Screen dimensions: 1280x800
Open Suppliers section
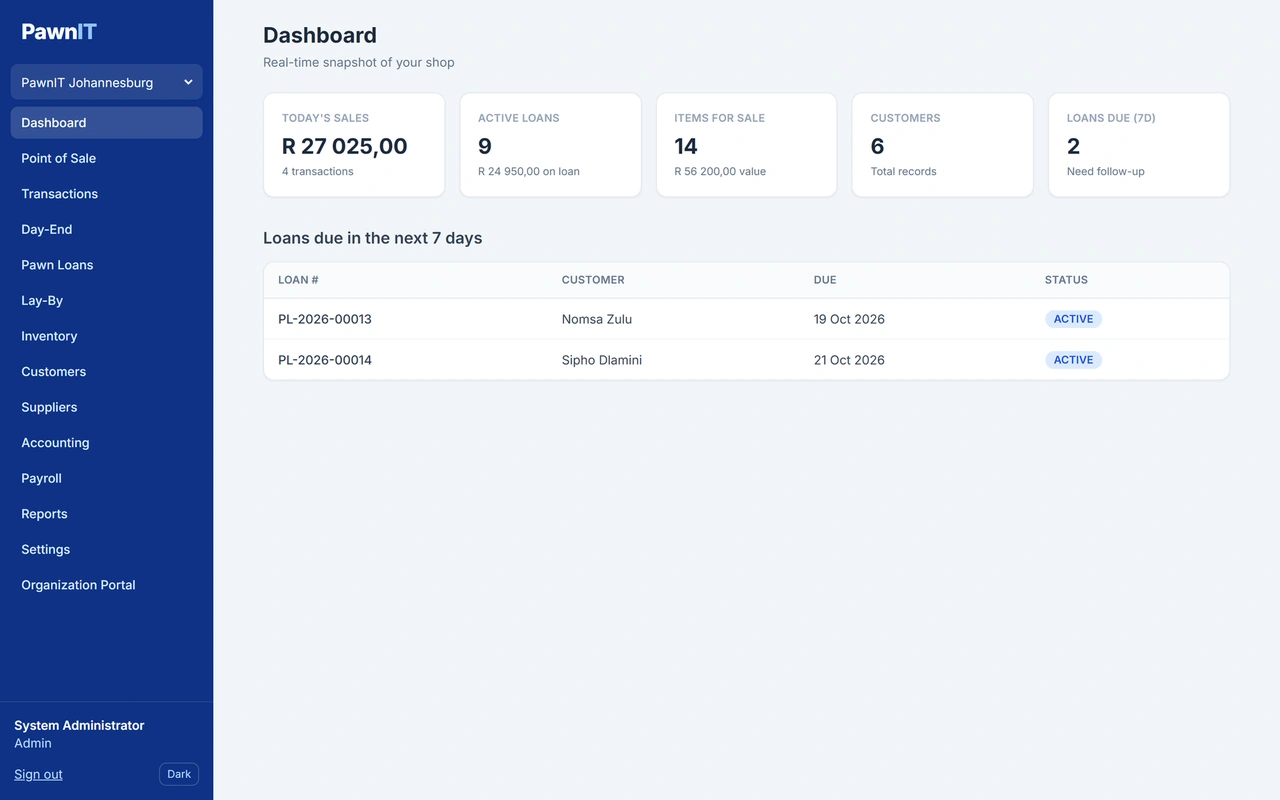click(x=106, y=407)
